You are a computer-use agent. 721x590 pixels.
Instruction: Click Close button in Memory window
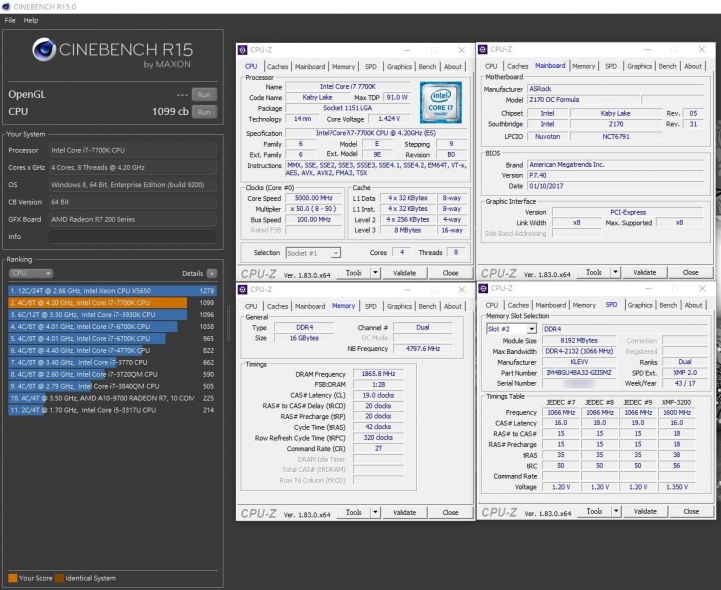point(450,512)
